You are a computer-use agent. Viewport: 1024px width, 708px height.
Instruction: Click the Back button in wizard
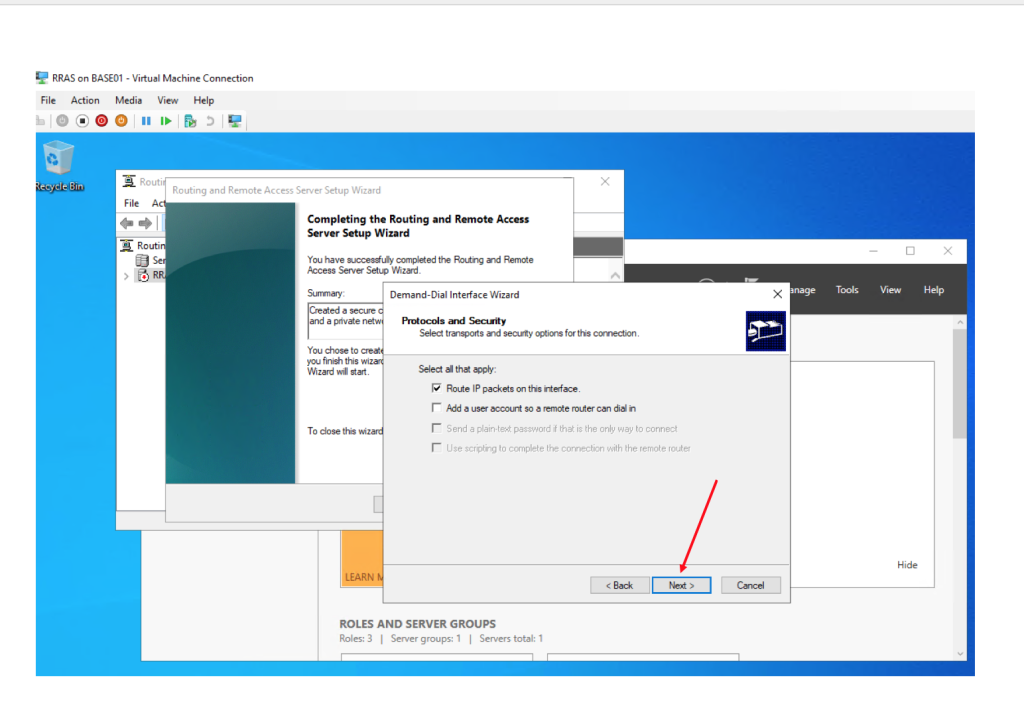coord(619,585)
